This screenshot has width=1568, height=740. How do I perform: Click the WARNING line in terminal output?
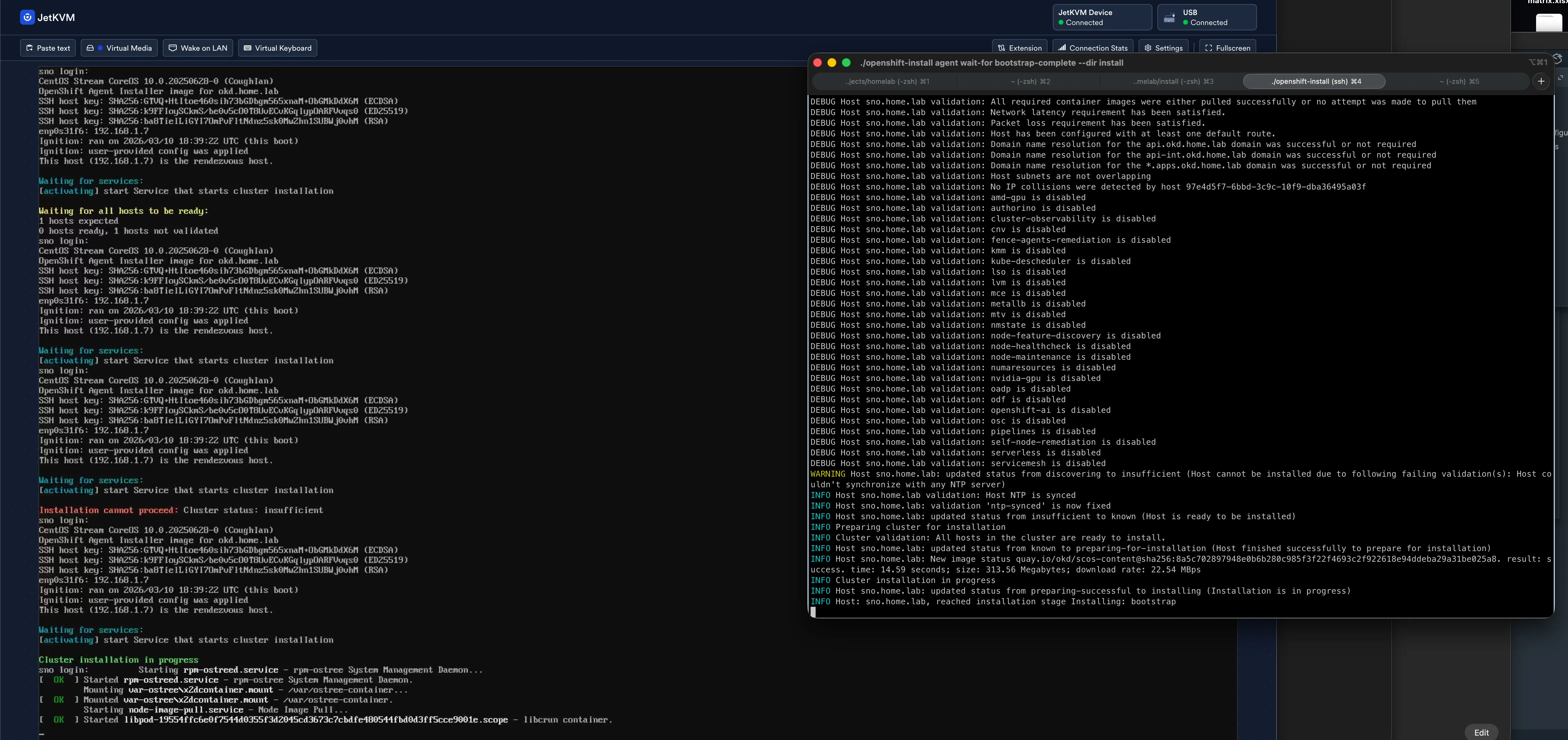point(1180,479)
